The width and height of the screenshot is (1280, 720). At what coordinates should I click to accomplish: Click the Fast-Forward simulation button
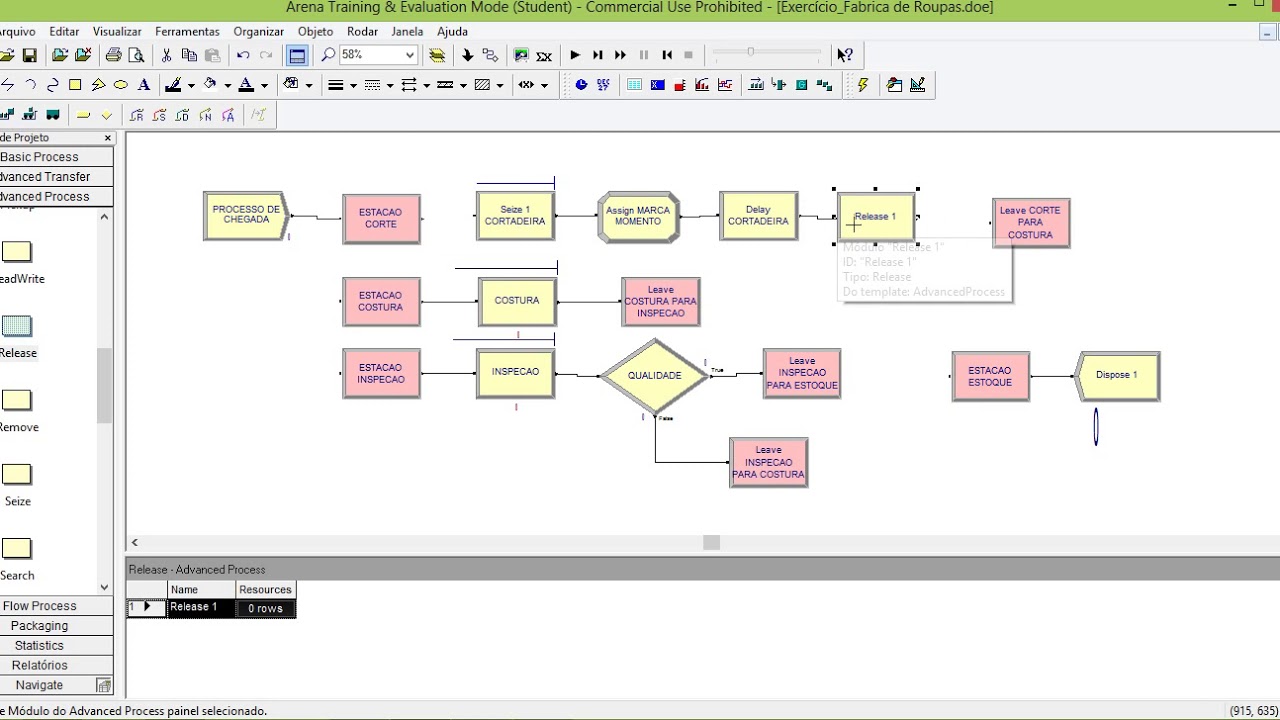621,55
